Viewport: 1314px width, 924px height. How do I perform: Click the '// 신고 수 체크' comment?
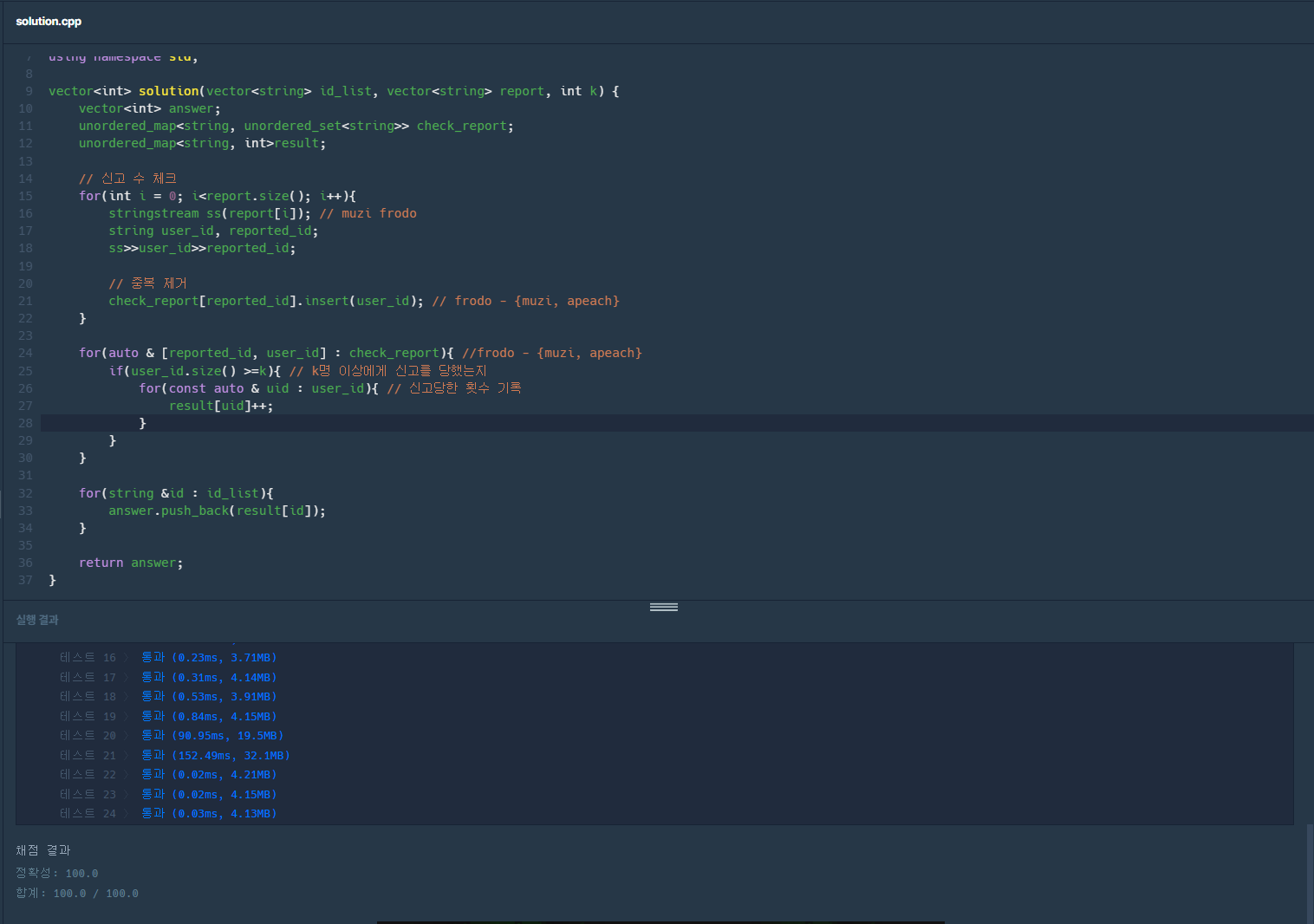tap(127, 179)
